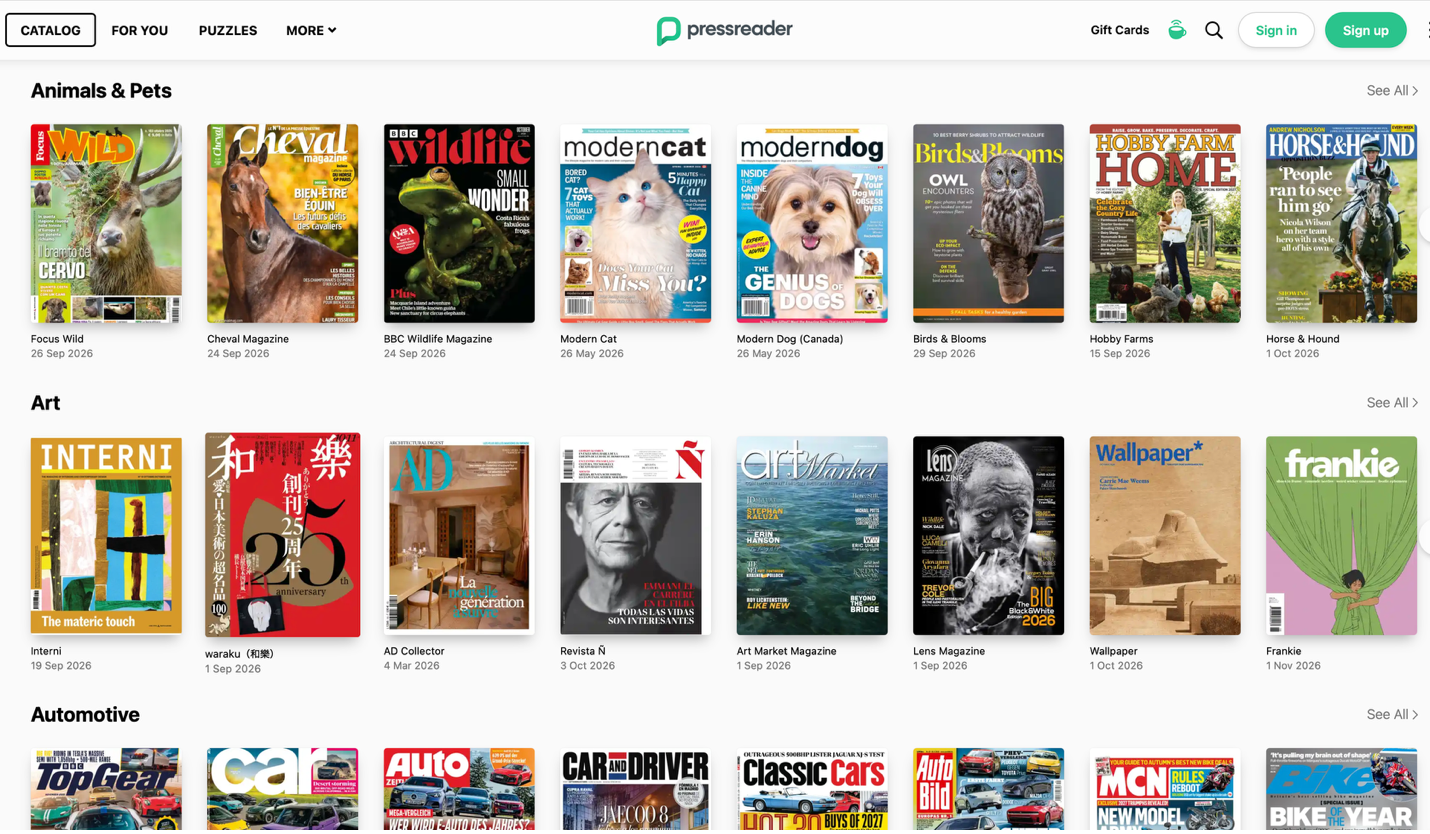Open the Focus Wild cover
Viewport: 1430px width, 834px height.
click(106, 223)
